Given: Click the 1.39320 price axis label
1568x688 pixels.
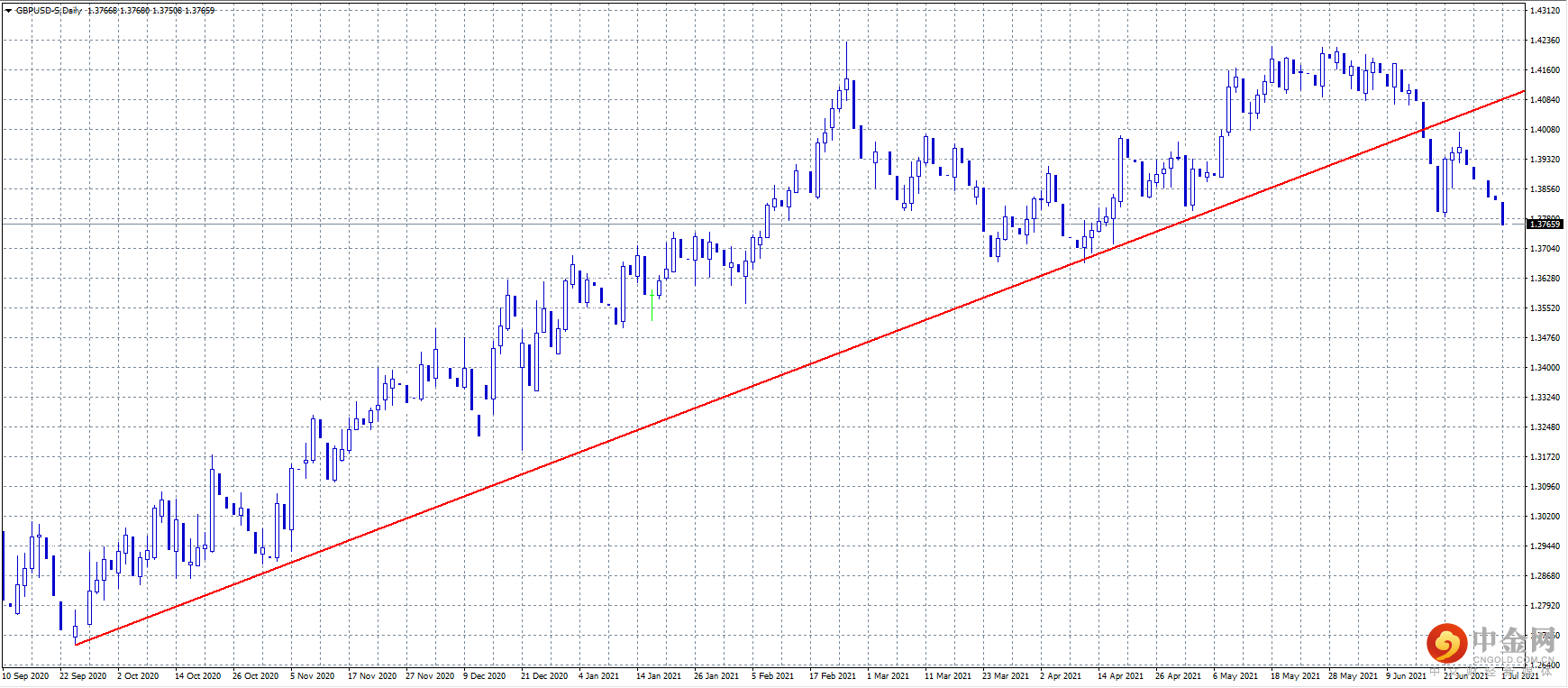Looking at the screenshot, I should [x=1545, y=160].
